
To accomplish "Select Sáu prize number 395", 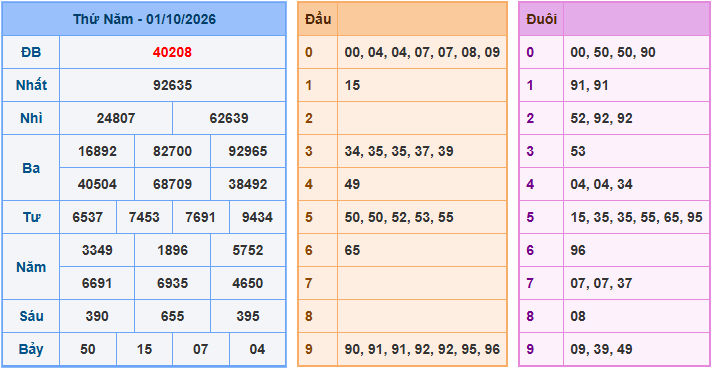I will click(248, 316).
